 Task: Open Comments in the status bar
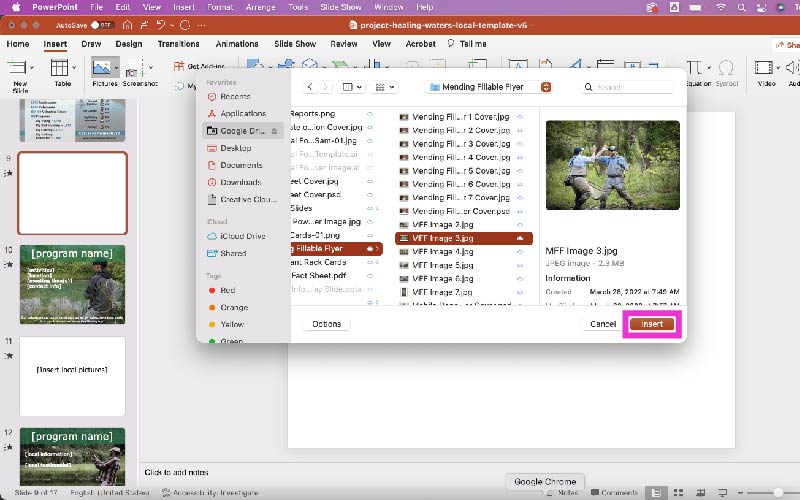(x=614, y=492)
